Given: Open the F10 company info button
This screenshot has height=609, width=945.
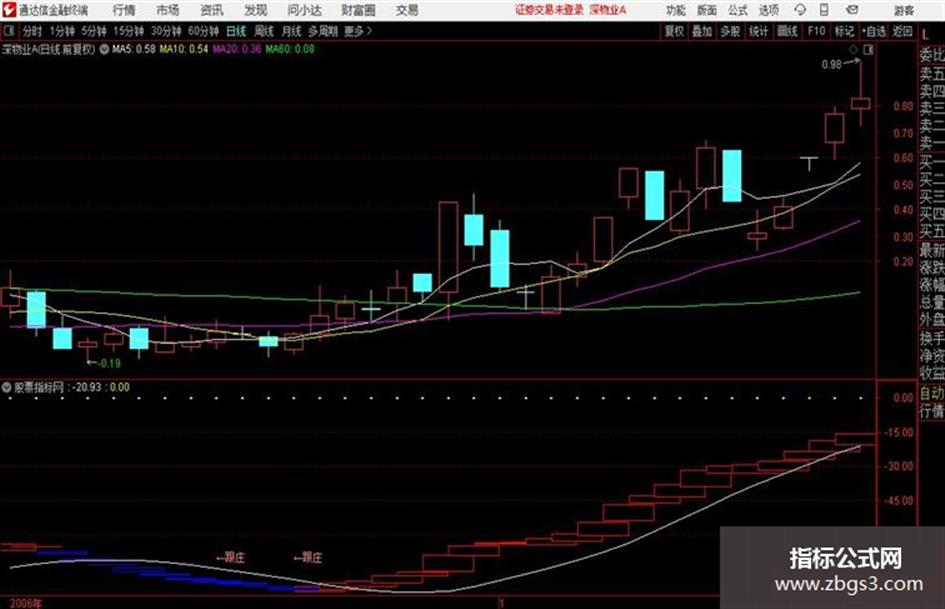Looking at the screenshot, I should click(x=816, y=31).
